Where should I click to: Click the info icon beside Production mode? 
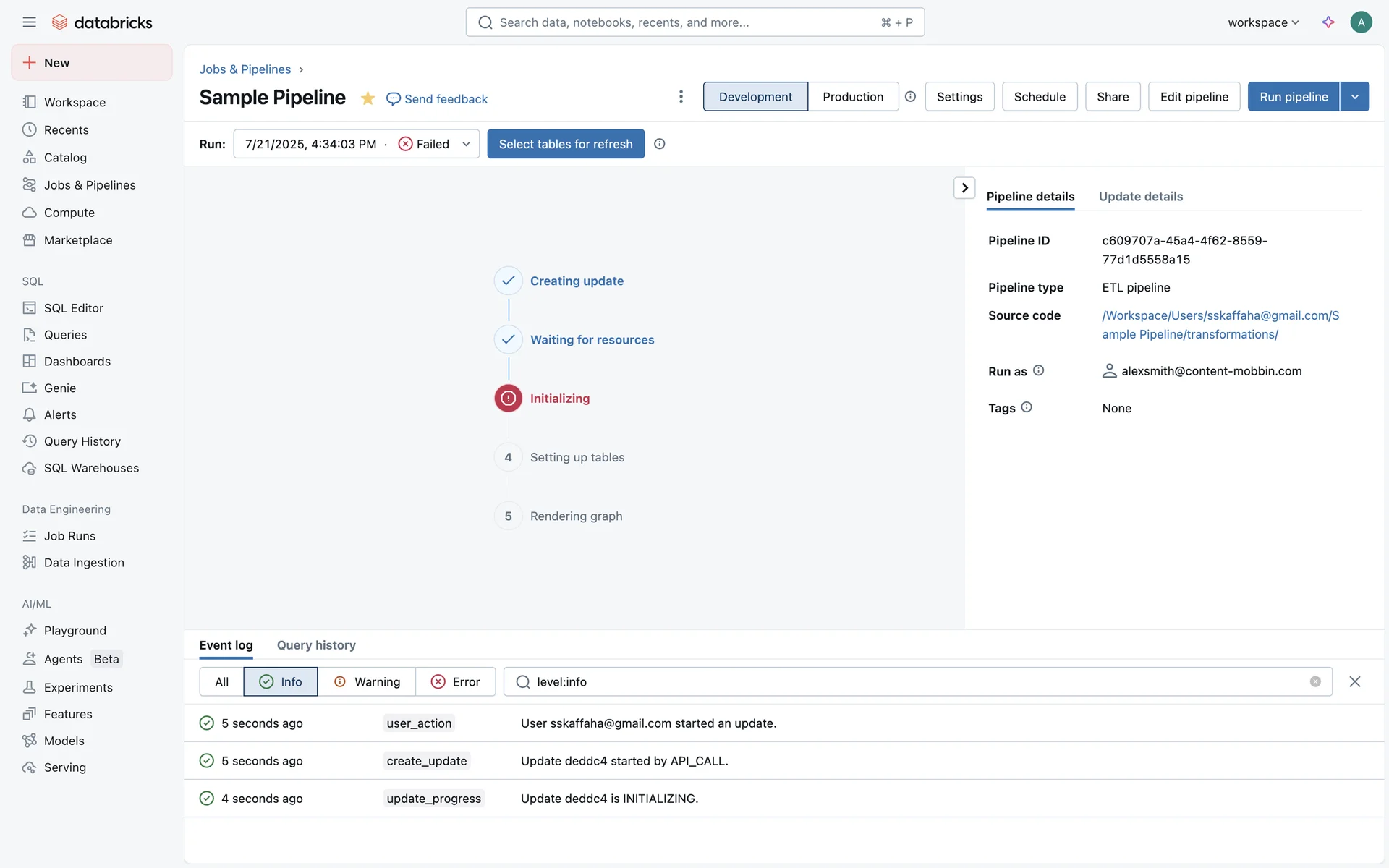point(910,97)
